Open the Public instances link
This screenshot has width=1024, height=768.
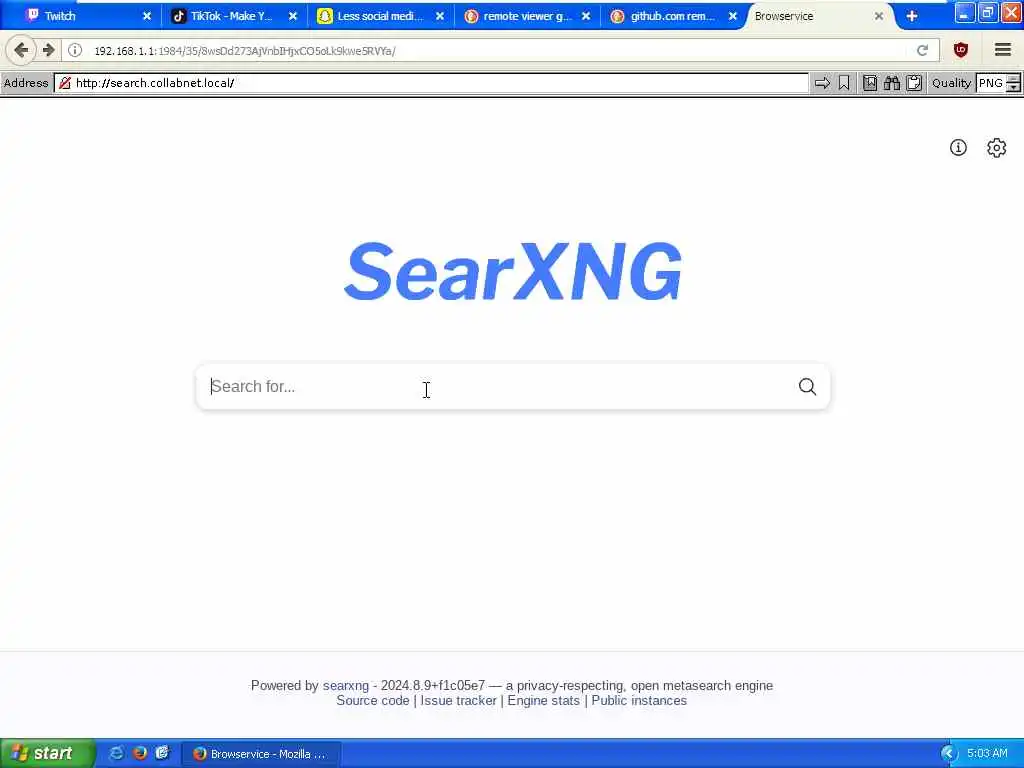point(639,701)
